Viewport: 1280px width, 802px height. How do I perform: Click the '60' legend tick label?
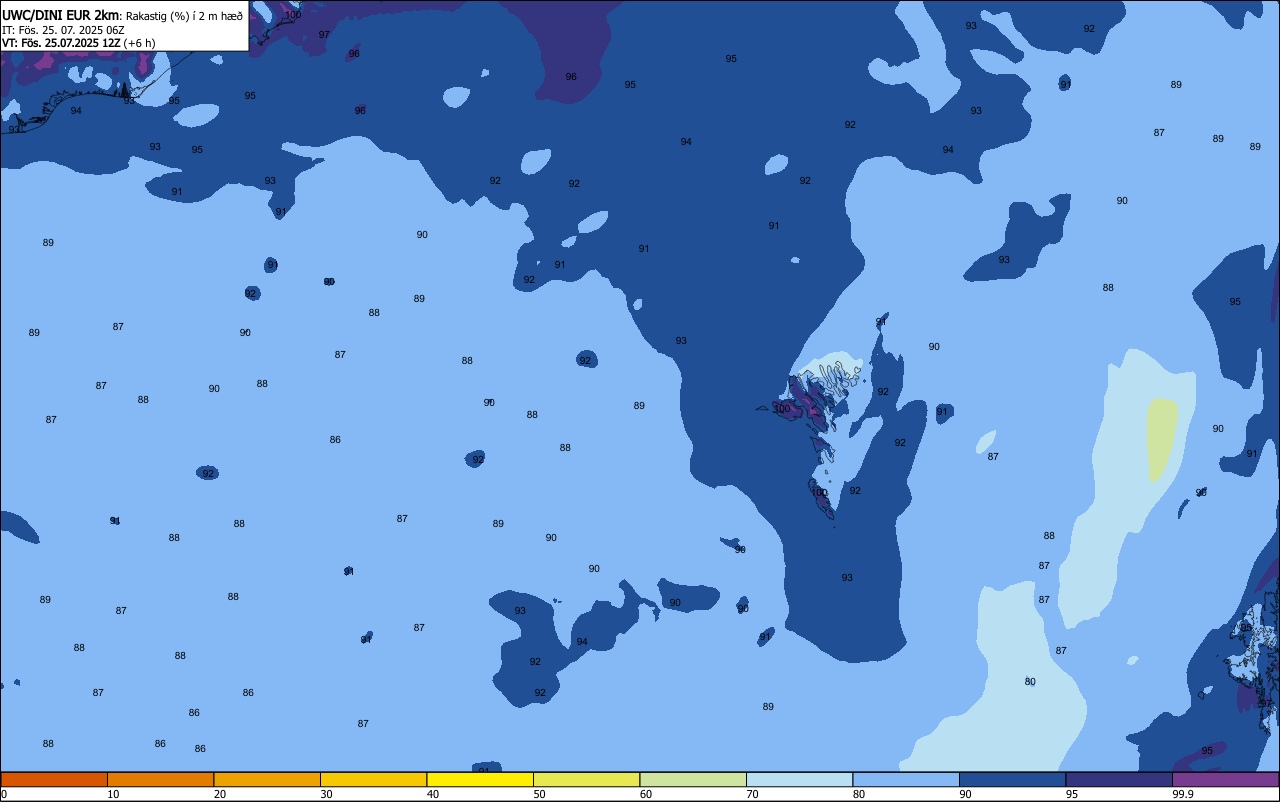pyautogui.click(x=646, y=794)
